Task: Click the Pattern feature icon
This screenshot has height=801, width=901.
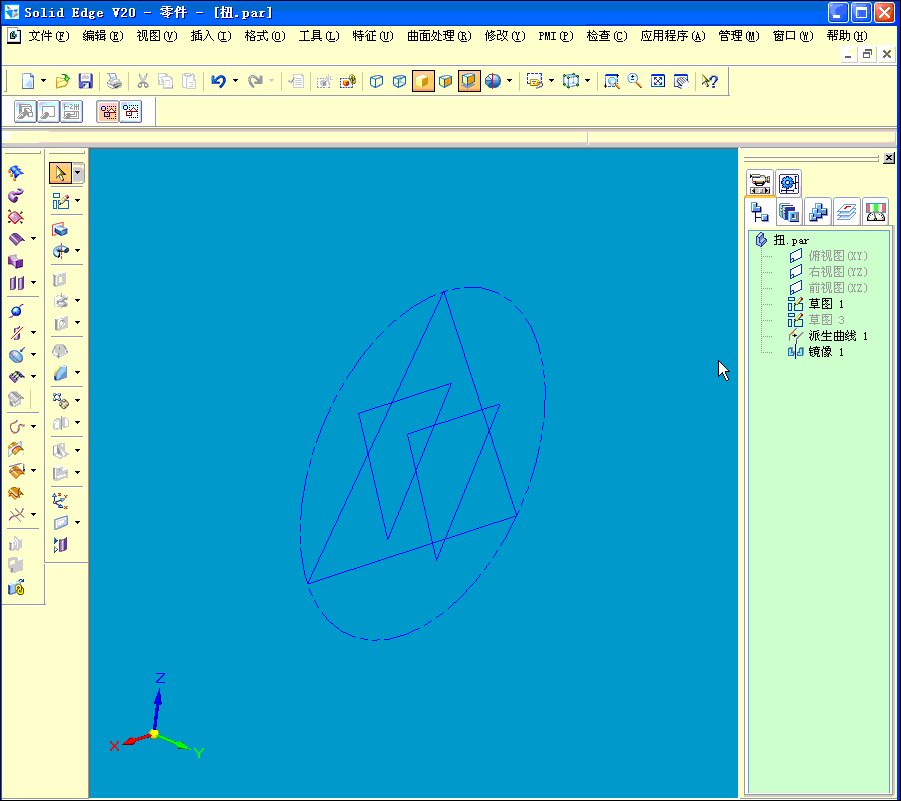Action: click(x=60, y=400)
